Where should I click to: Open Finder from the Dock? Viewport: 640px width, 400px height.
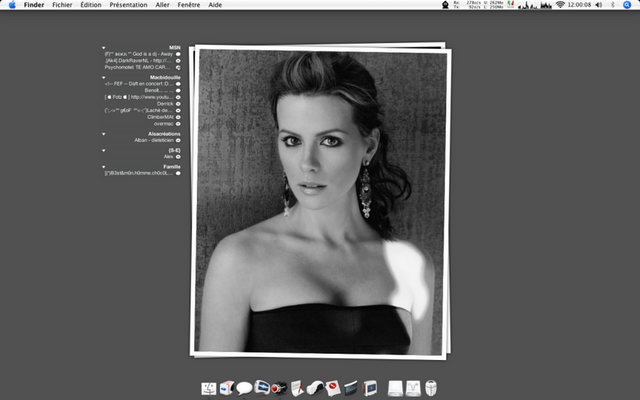209,388
